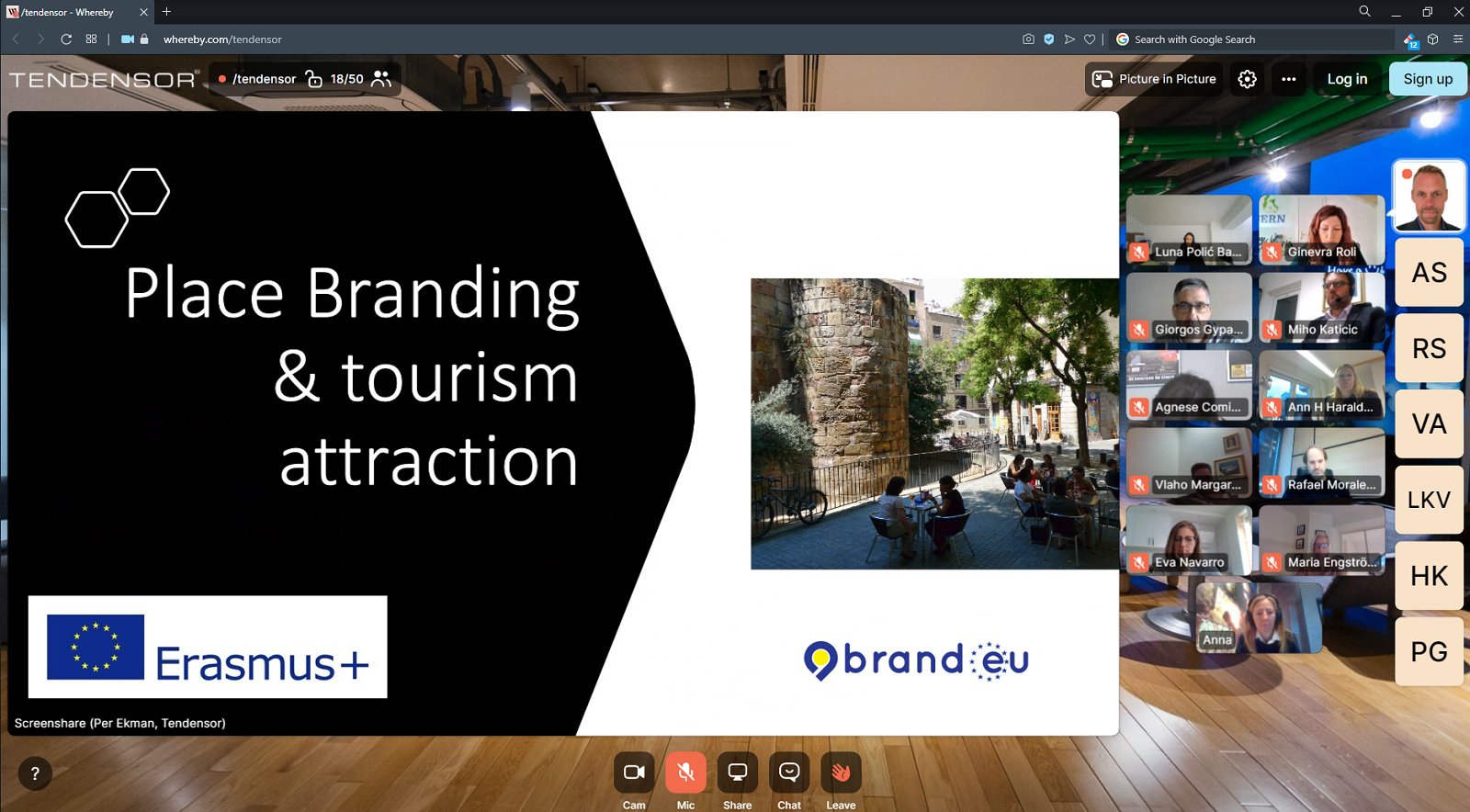This screenshot has width=1470, height=812.
Task: Show participants list icon
Action: [x=381, y=79]
